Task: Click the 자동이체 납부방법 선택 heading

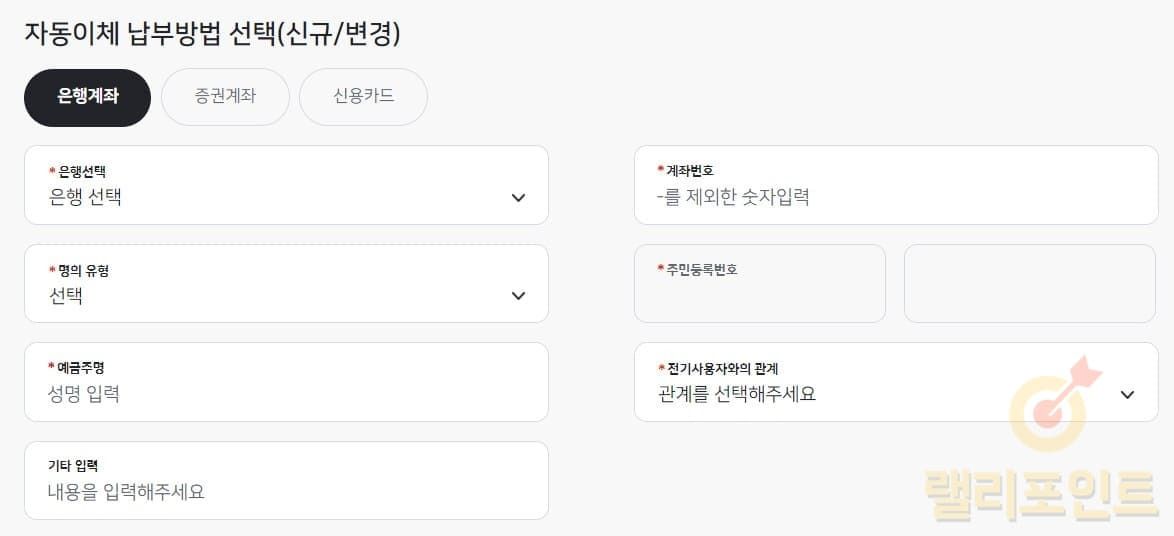Action: click(x=212, y=34)
